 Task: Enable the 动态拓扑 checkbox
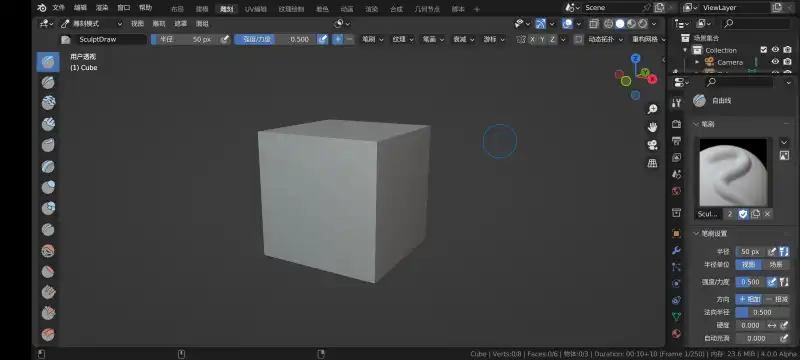[x=578, y=39]
